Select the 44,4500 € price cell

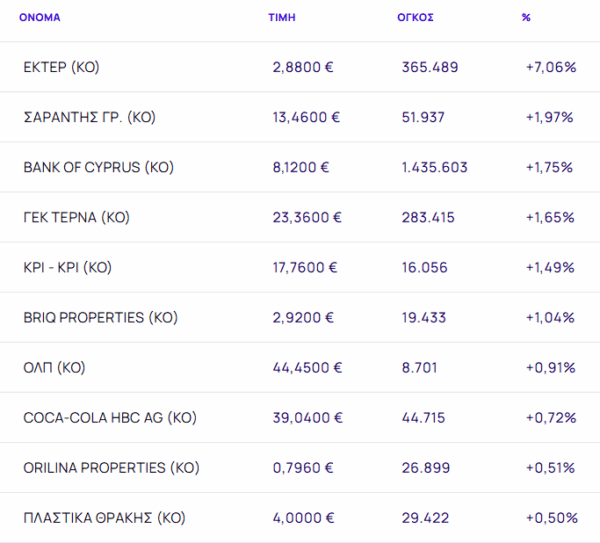[307, 367]
